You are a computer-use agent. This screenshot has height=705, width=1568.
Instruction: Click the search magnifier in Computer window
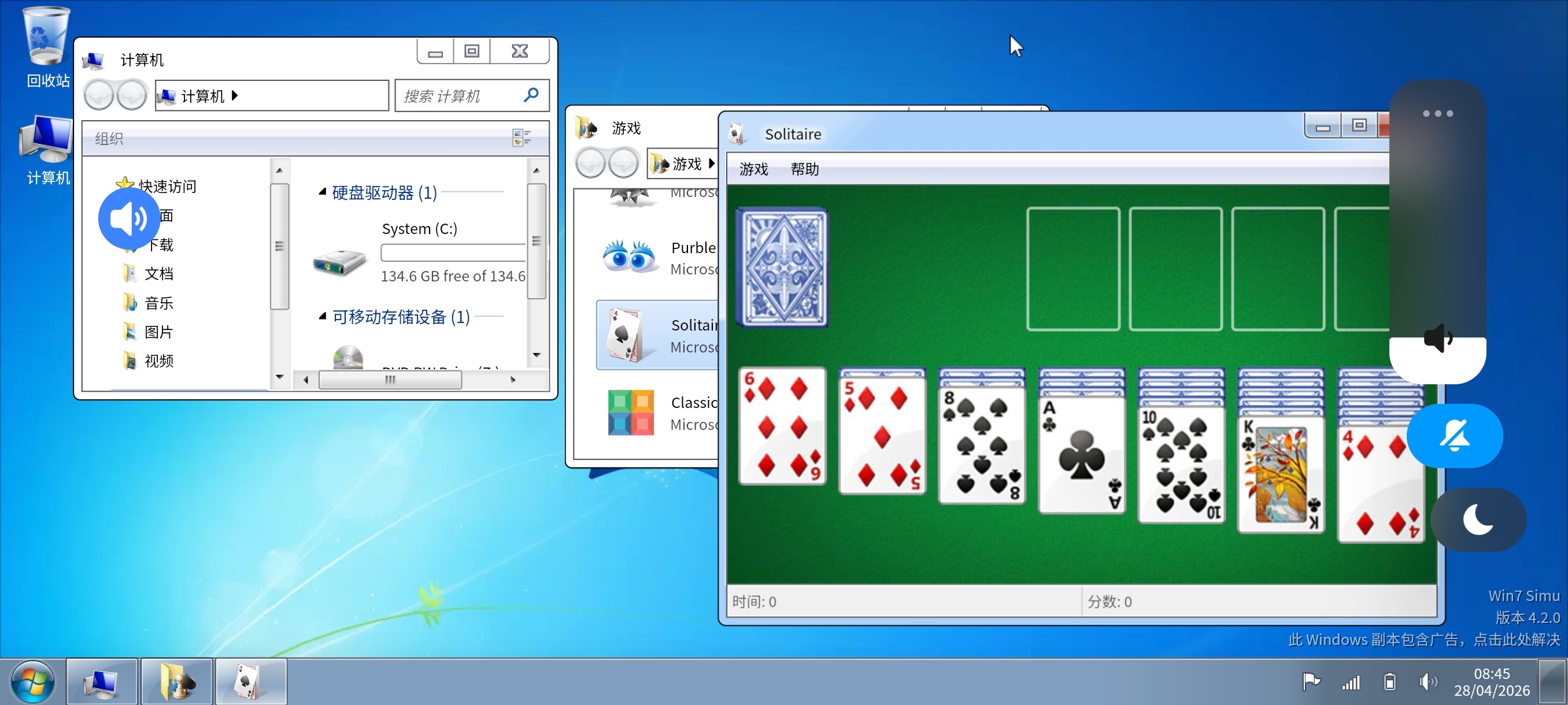(531, 95)
